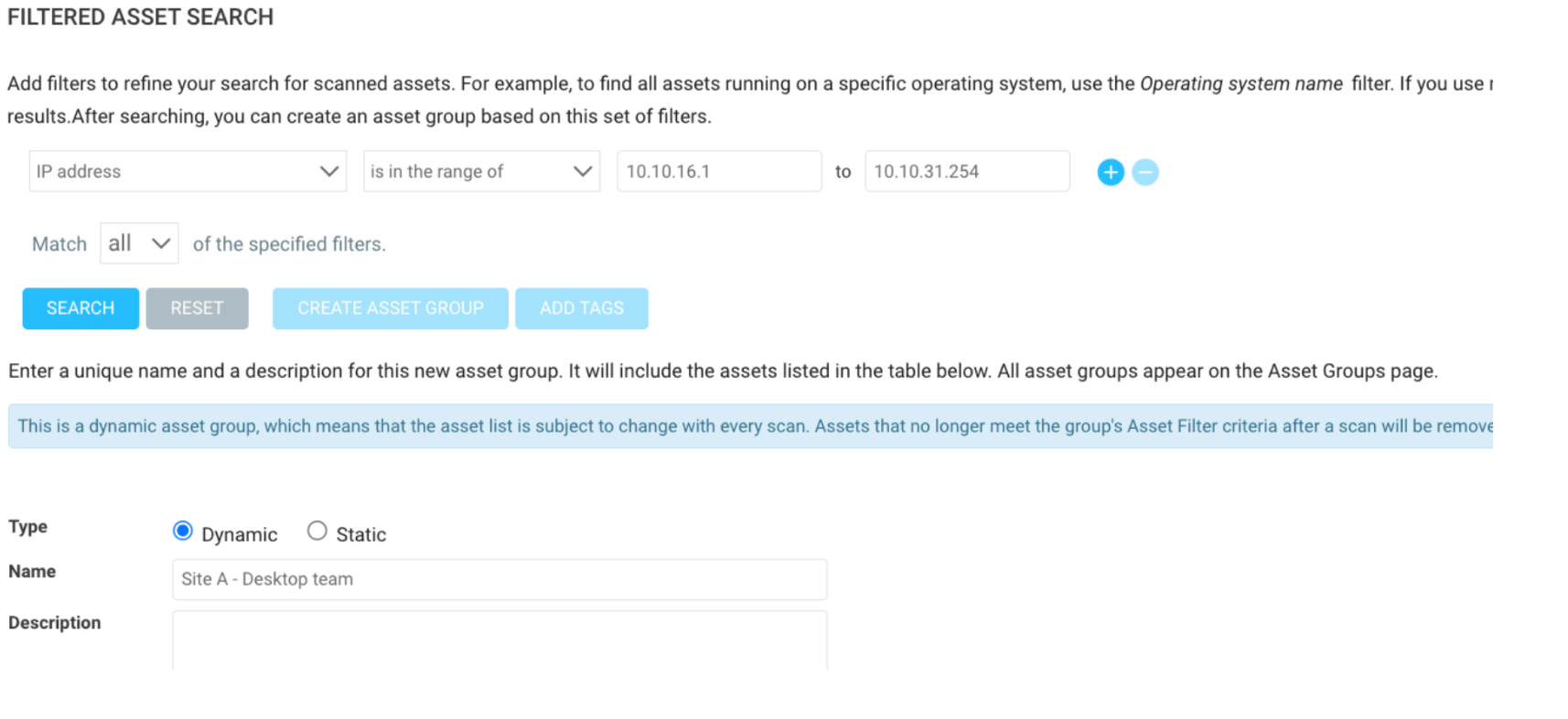Expand the 'is in the range of' operator dropdown

tap(480, 171)
